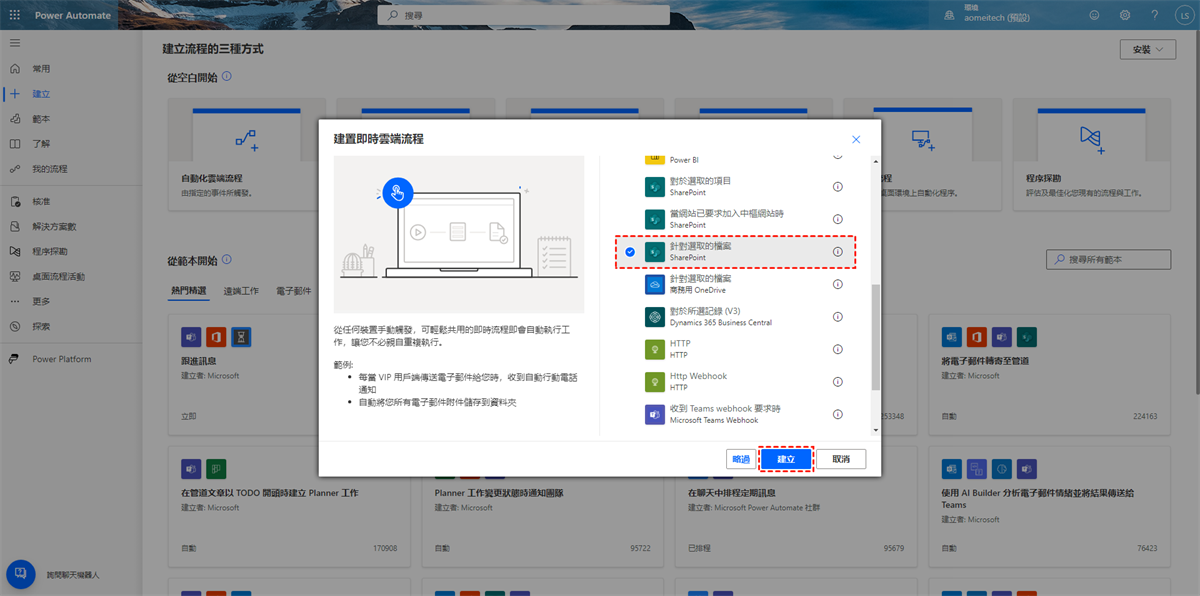Open the 安裝 dropdown

pos(1148,49)
